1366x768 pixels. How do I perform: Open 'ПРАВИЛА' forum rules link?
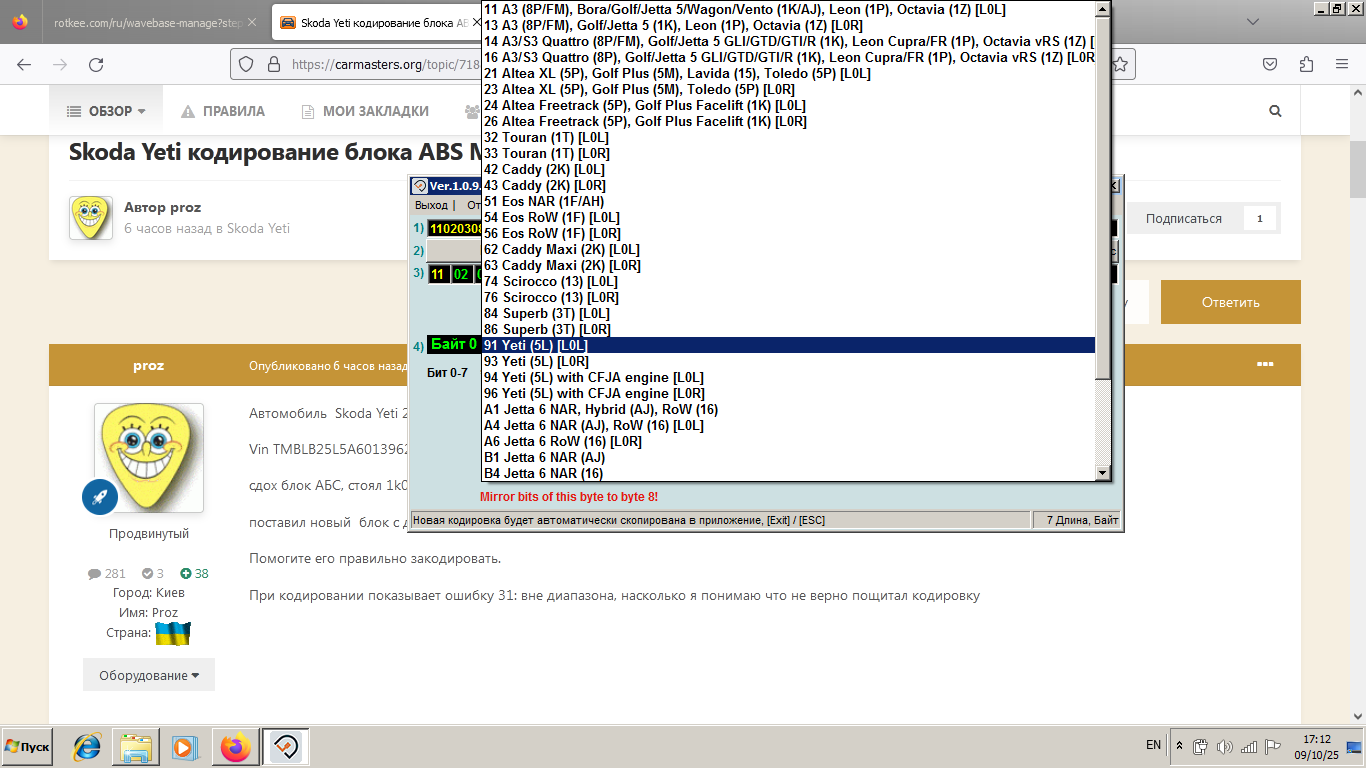click(223, 111)
